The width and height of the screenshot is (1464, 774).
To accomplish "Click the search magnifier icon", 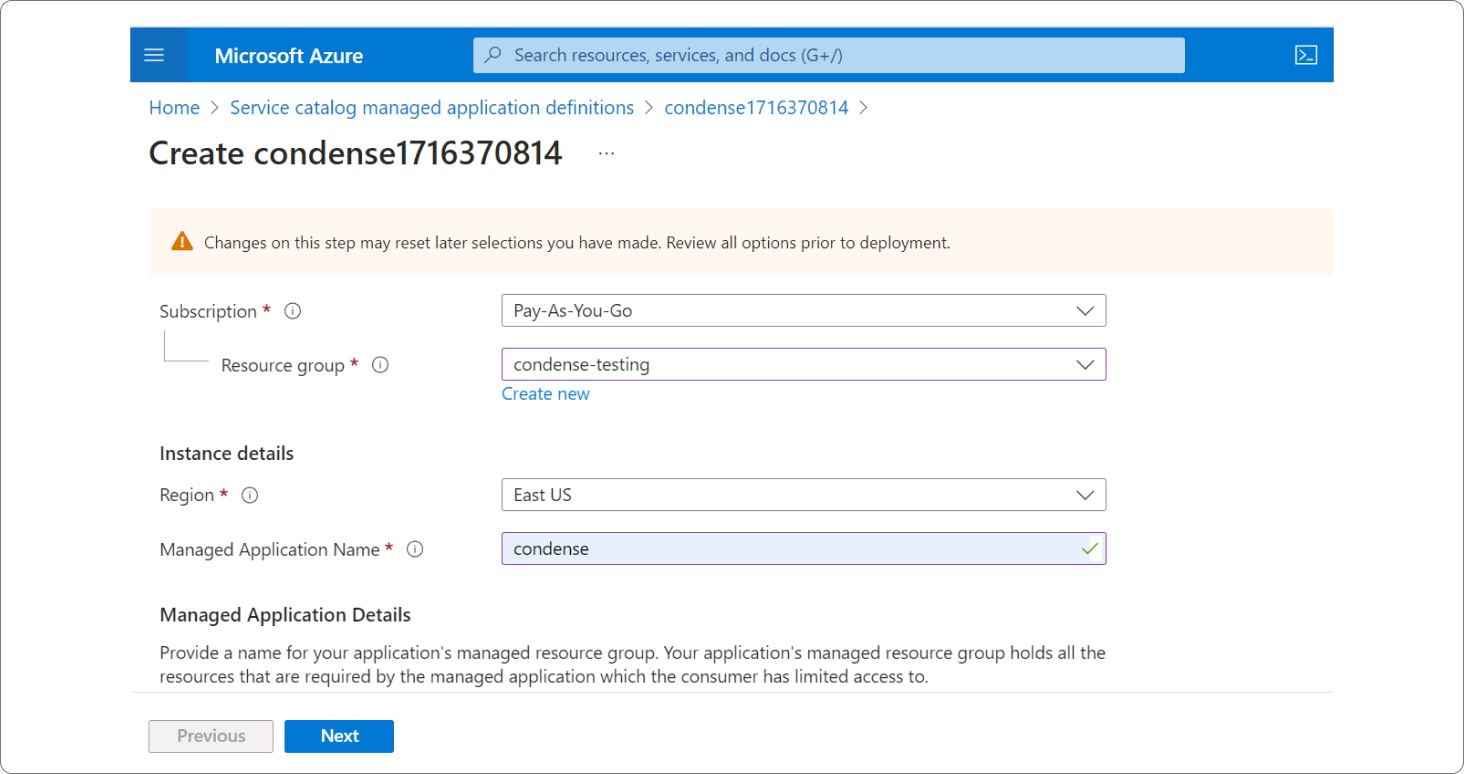I will point(493,55).
